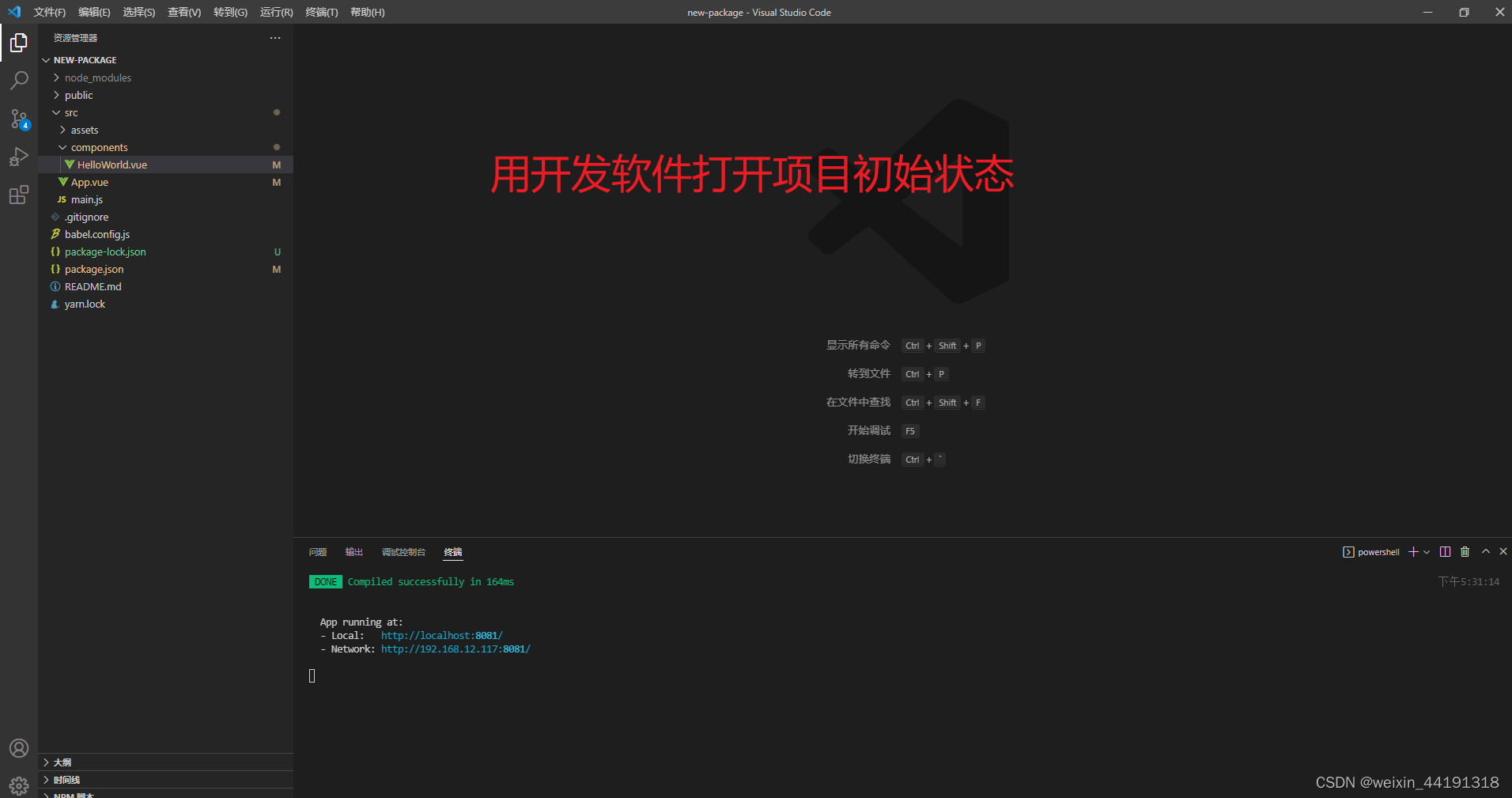Open App.vue file
The image size is (1512, 798).
[166, 182]
